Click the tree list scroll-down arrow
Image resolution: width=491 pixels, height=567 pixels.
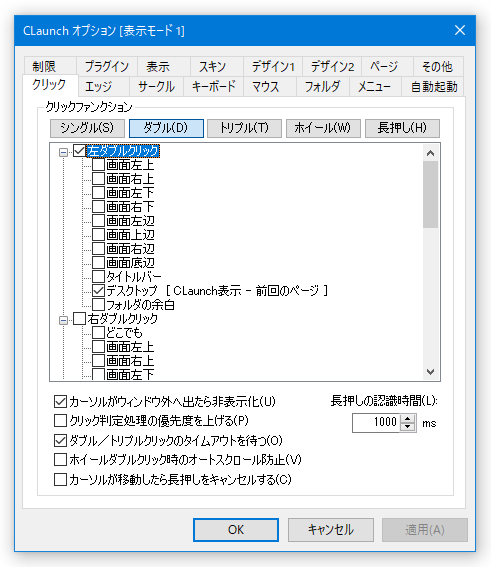tap(430, 371)
